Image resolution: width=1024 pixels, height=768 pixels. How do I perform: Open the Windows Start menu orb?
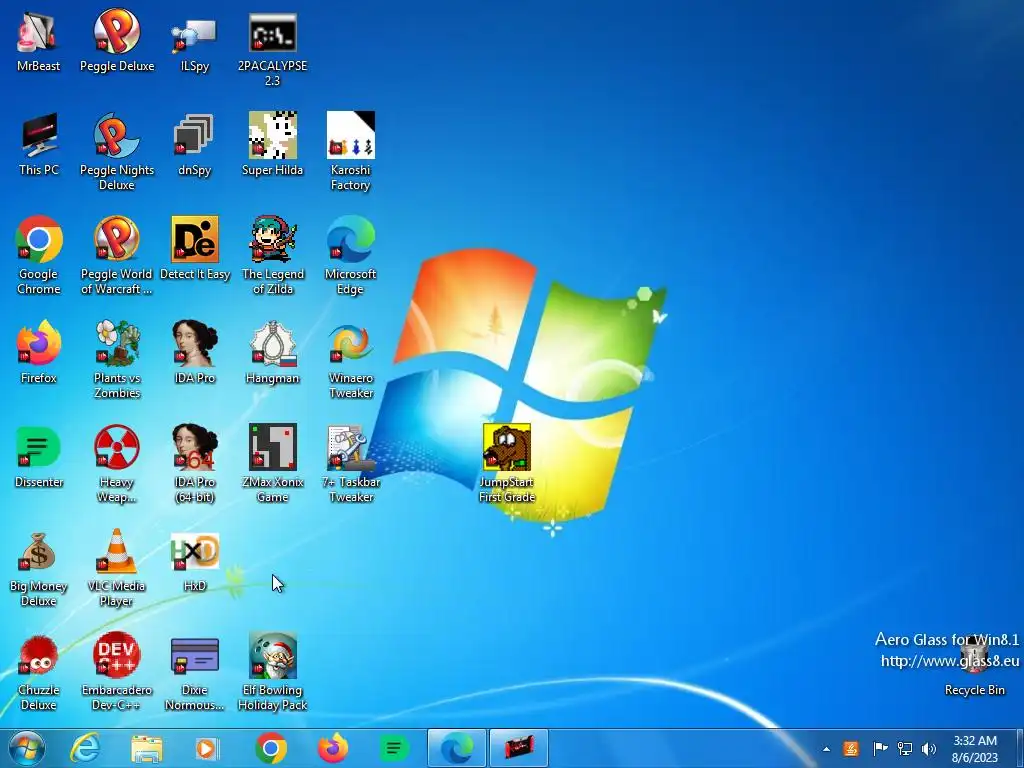[27, 748]
